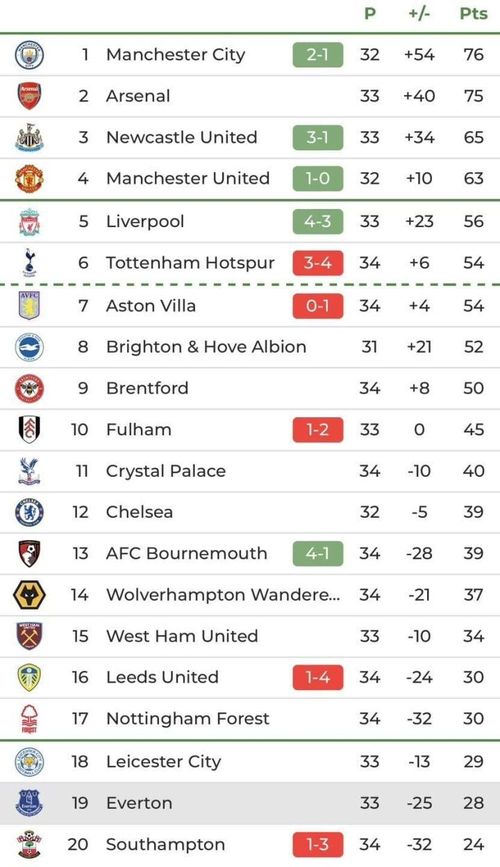This screenshot has height=867, width=500.
Task: Open Manchester City's 2-1 result badge
Action: (x=318, y=55)
